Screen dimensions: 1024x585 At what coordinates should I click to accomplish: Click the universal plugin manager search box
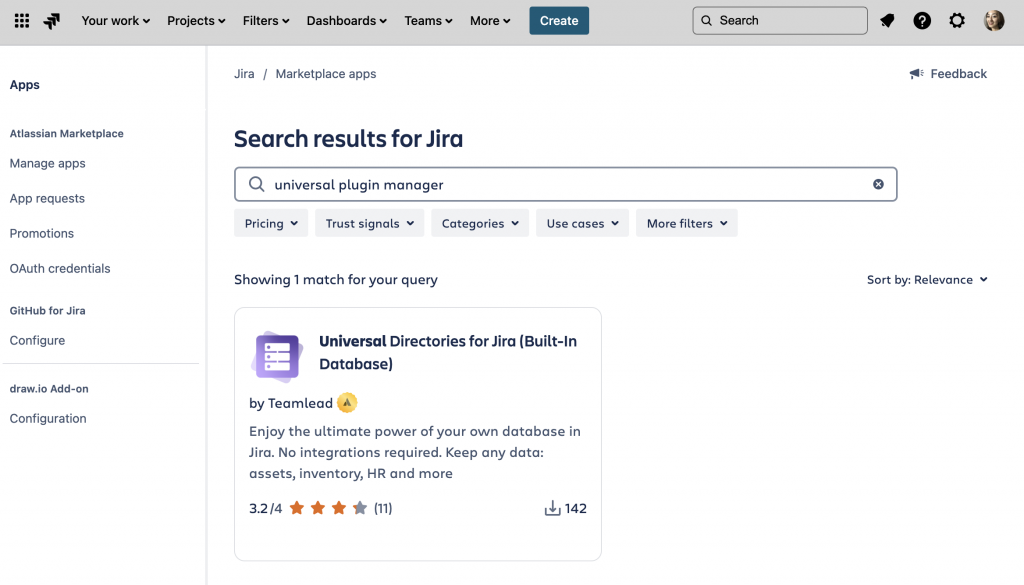click(566, 184)
